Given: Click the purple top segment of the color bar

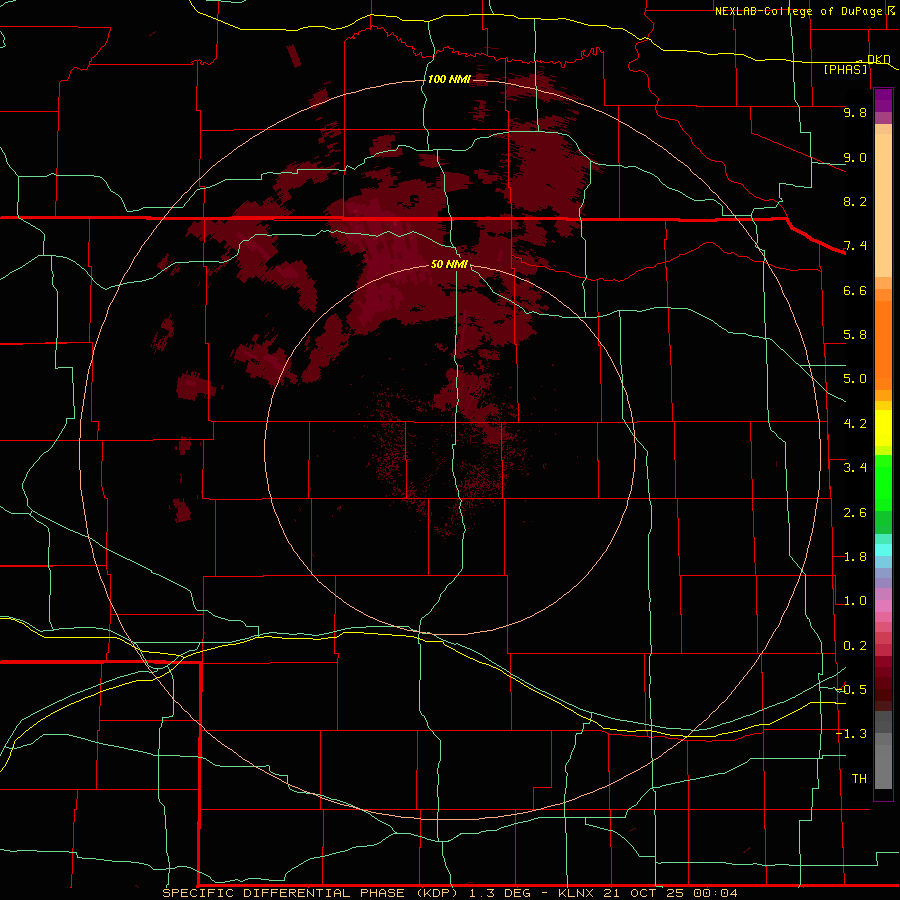Looking at the screenshot, I should (x=883, y=100).
